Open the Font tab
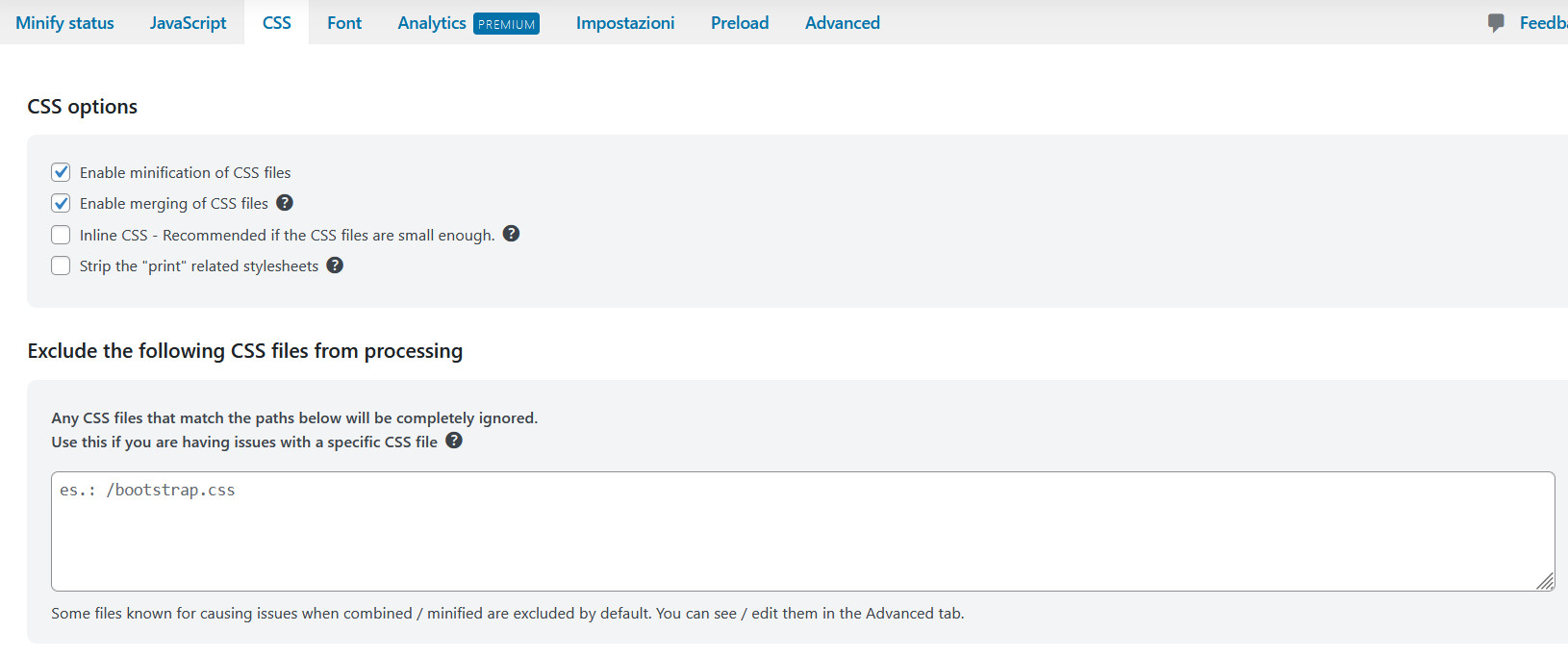1568x657 pixels. pyautogui.click(x=344, y=22)
